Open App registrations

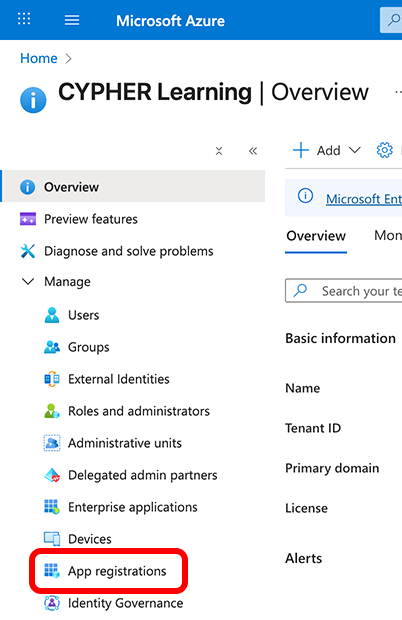[117, 571]
